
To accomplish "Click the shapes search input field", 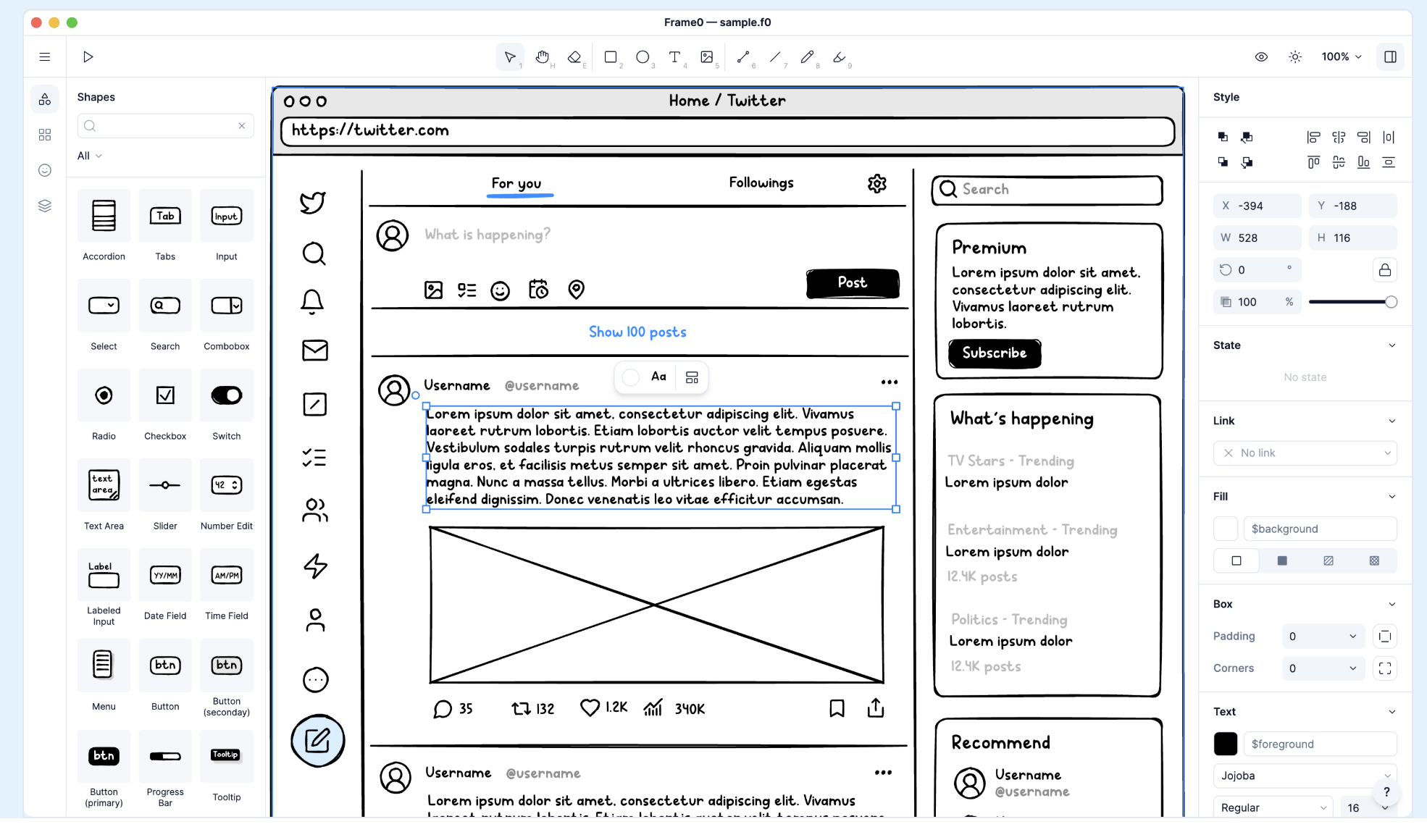I will point(165,126).
